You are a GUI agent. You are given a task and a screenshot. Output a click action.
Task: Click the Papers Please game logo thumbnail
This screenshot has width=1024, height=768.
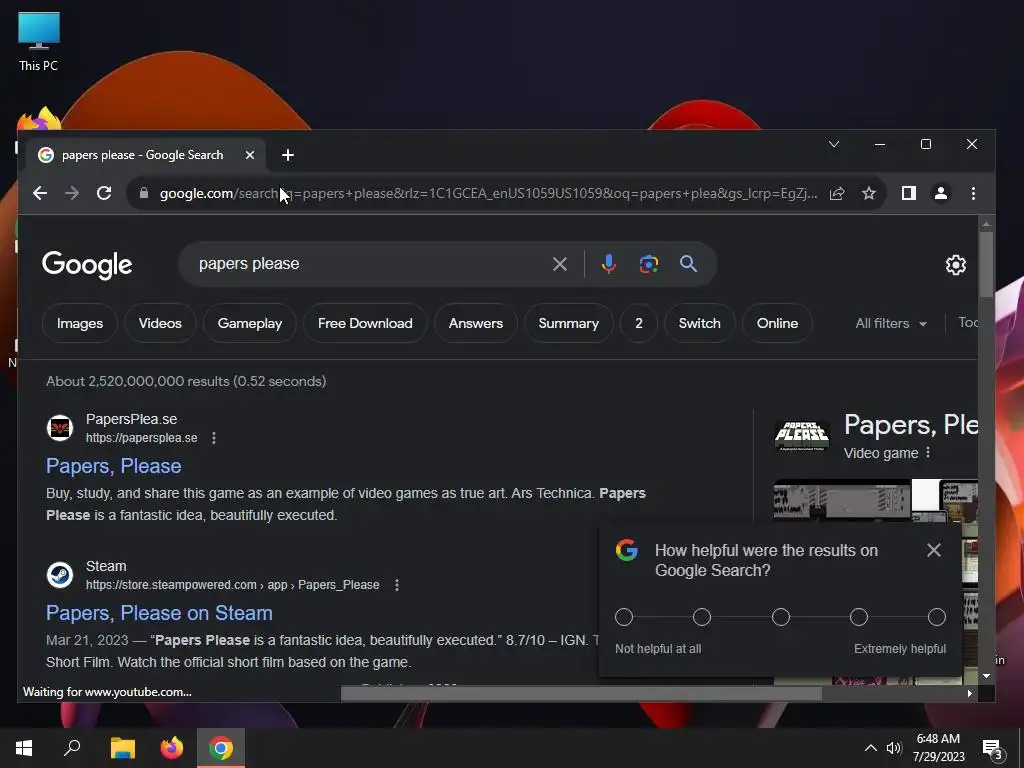tap(802, 436)
